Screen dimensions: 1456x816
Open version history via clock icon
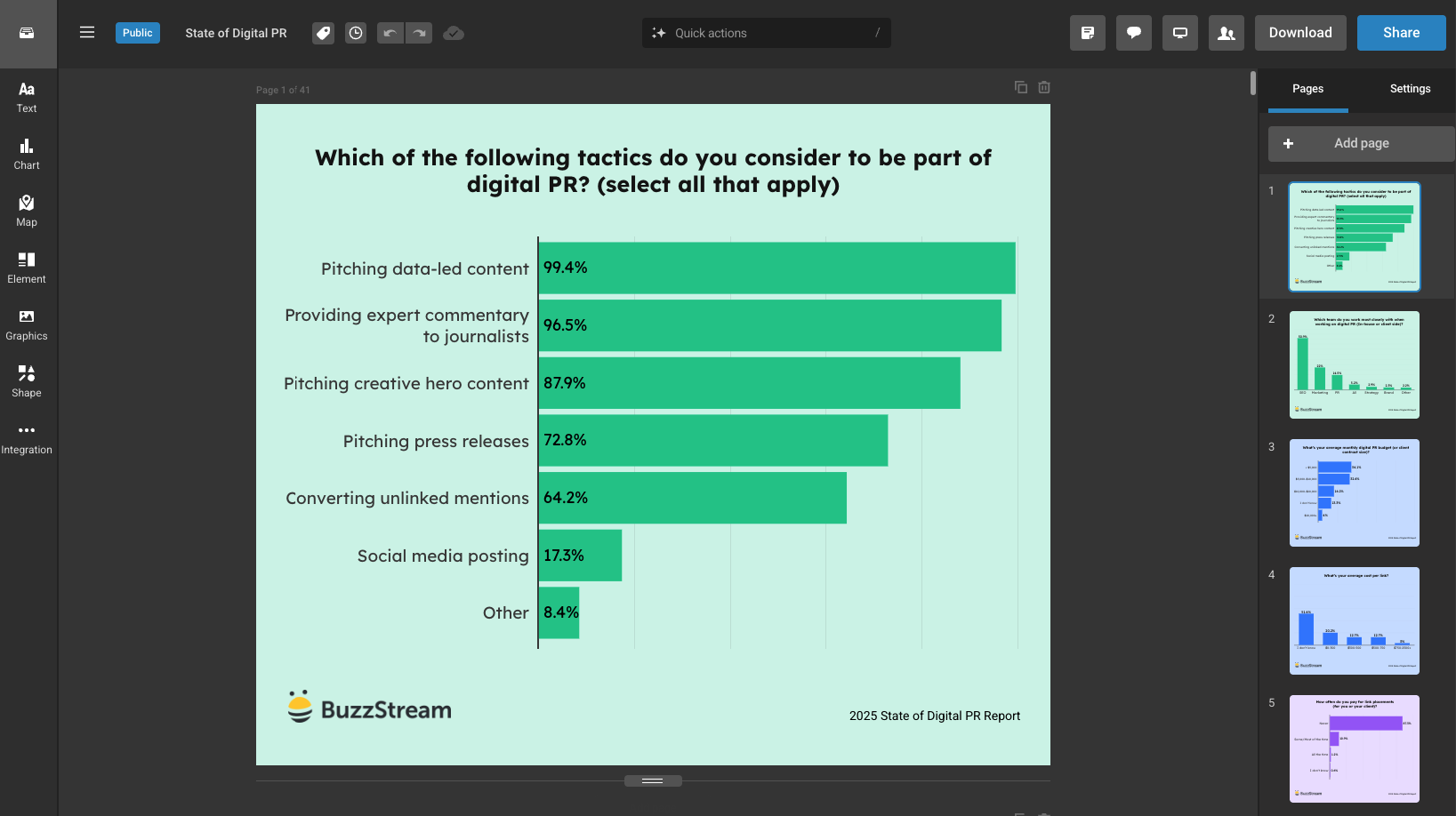pos(355,33)
